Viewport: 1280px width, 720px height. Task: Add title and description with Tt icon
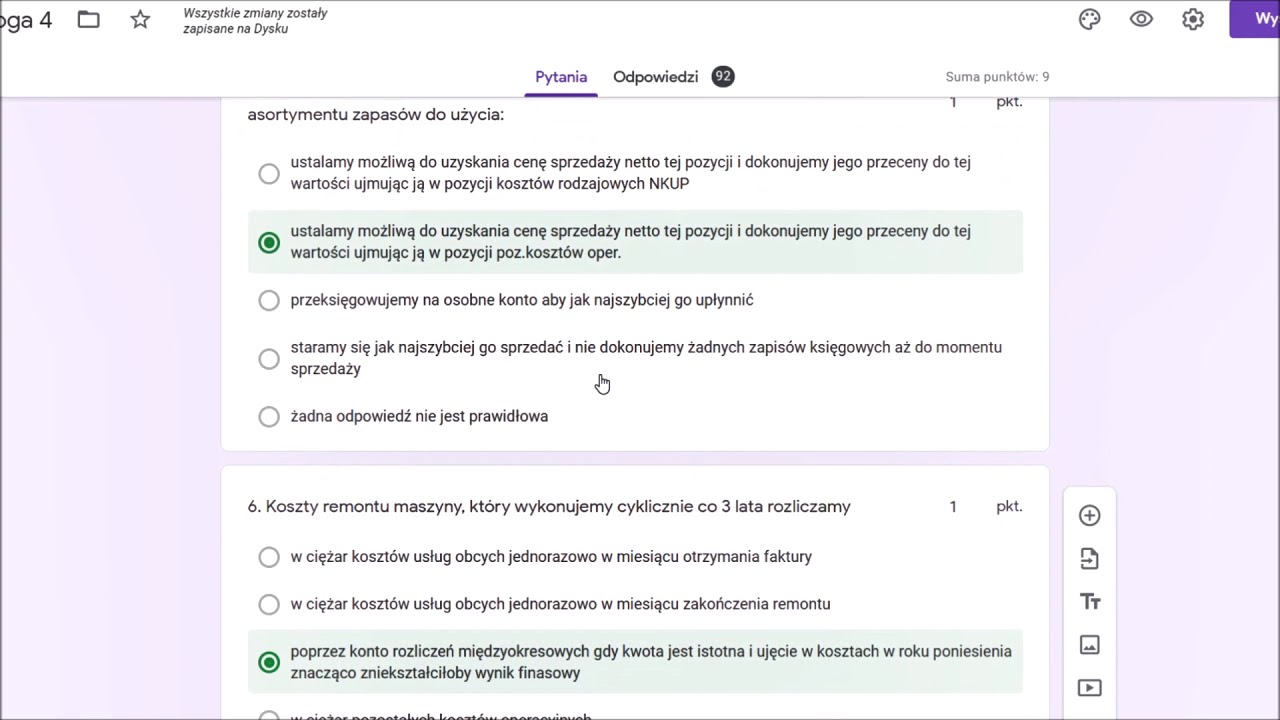(1090, 602)
